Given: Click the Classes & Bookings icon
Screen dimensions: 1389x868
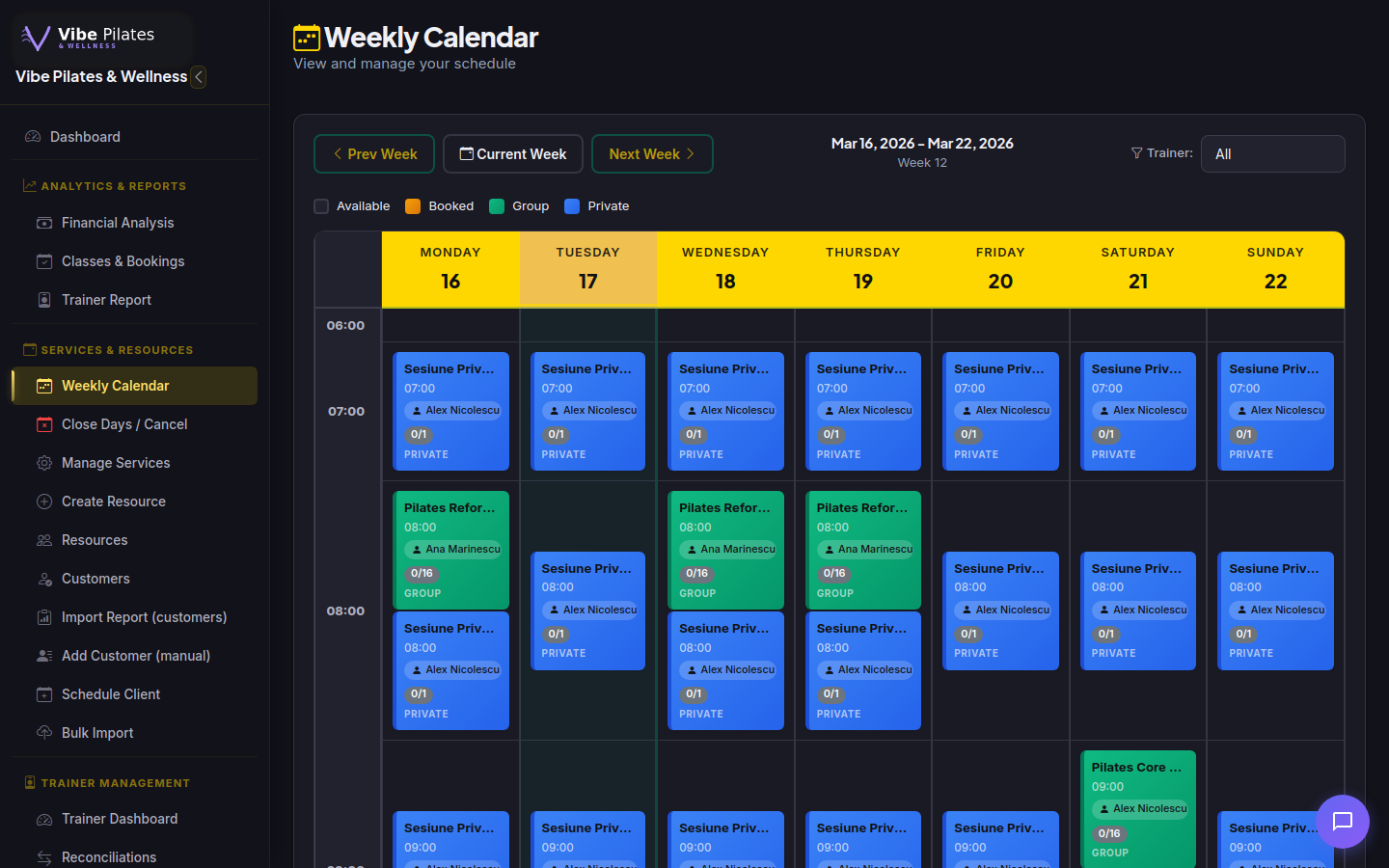Looking at the screenshot, I should 44,261.
